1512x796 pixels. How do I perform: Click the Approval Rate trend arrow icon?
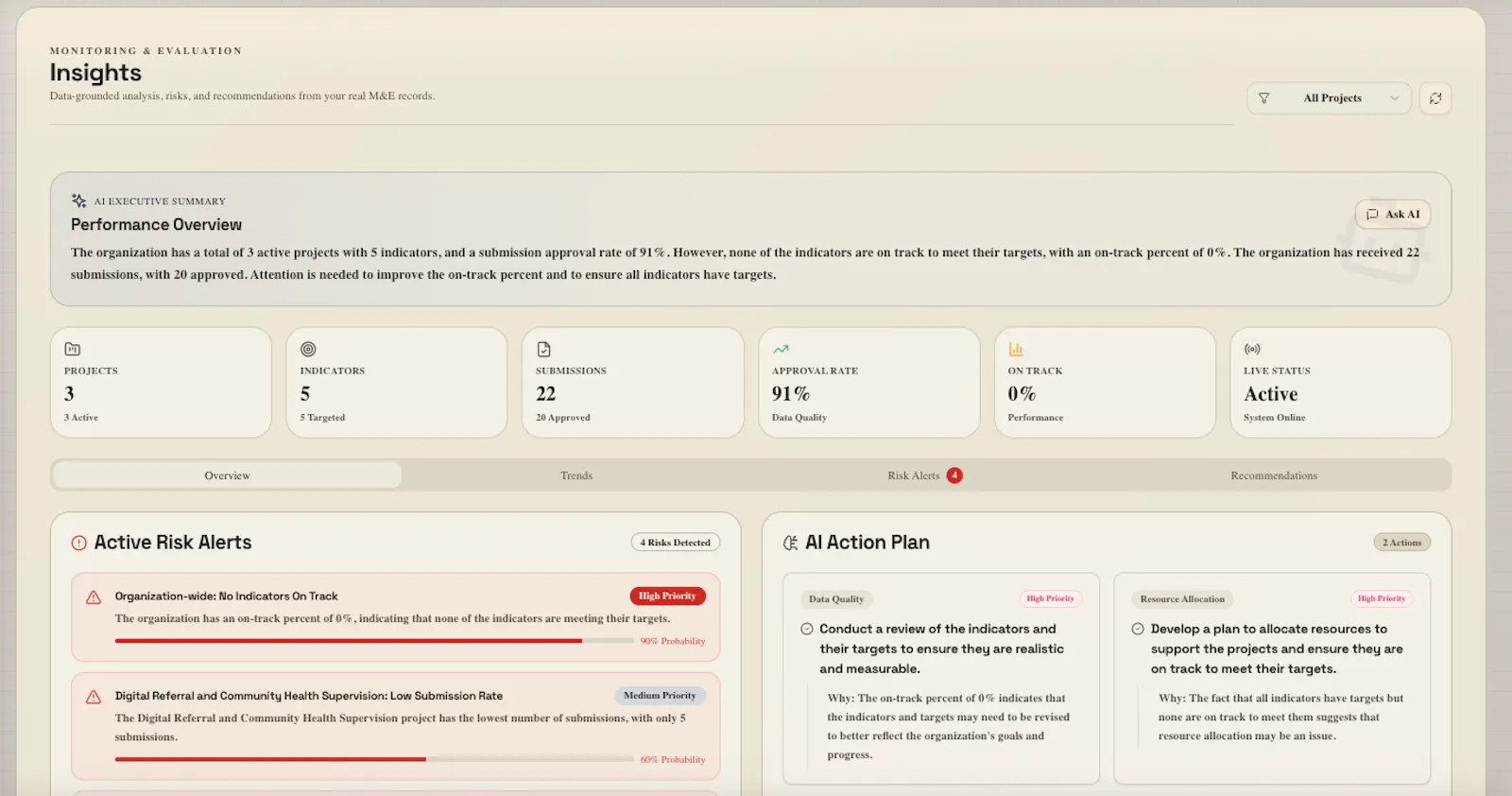(x=781, y=349)
